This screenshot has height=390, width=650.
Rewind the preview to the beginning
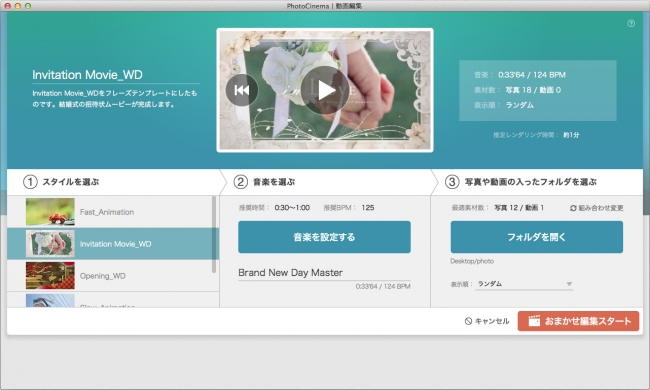(242, 90)
